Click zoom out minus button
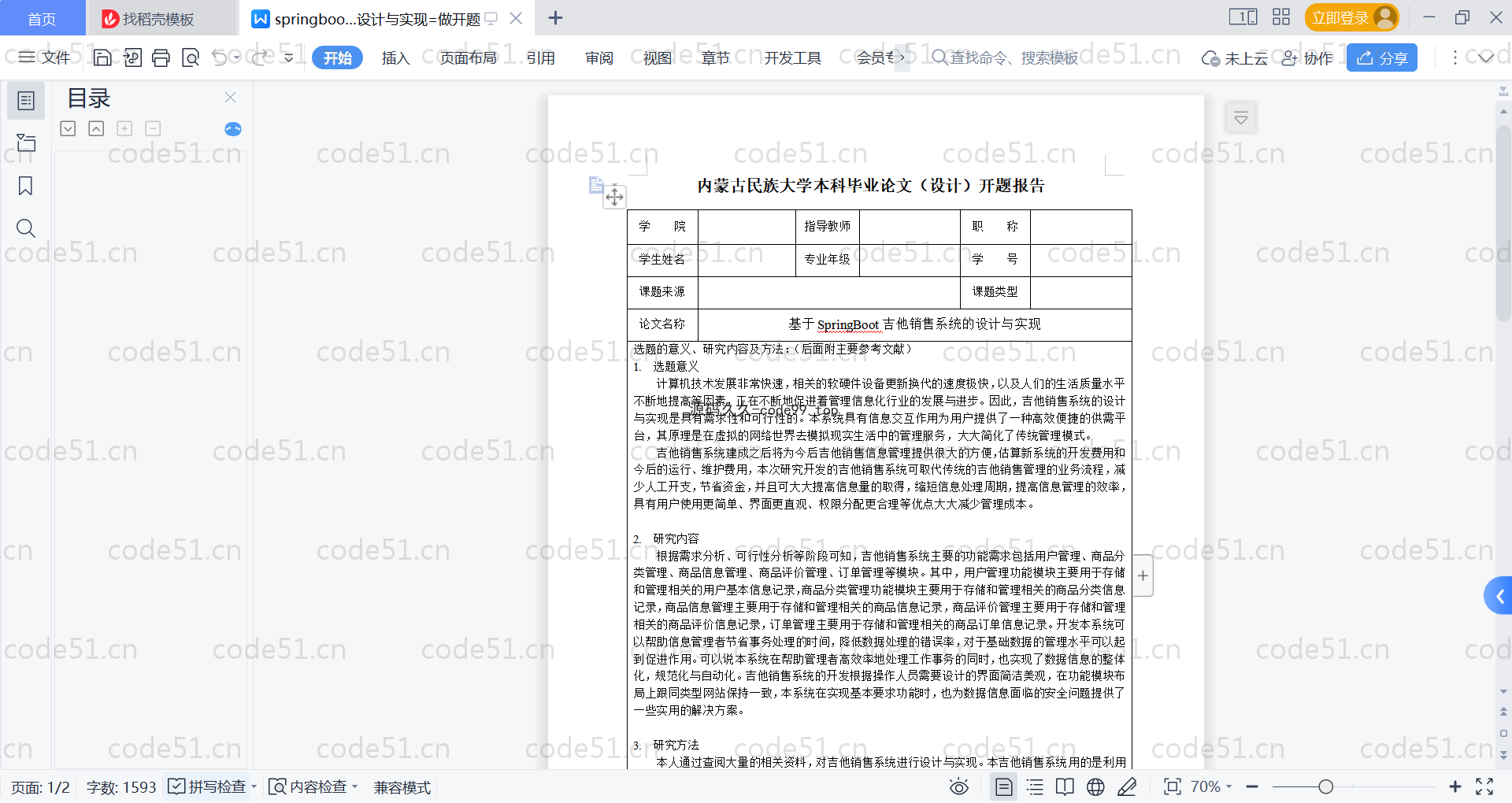Image resolution: width=1512 pixels, height=803 pixels. click(x=1252, y=786)
